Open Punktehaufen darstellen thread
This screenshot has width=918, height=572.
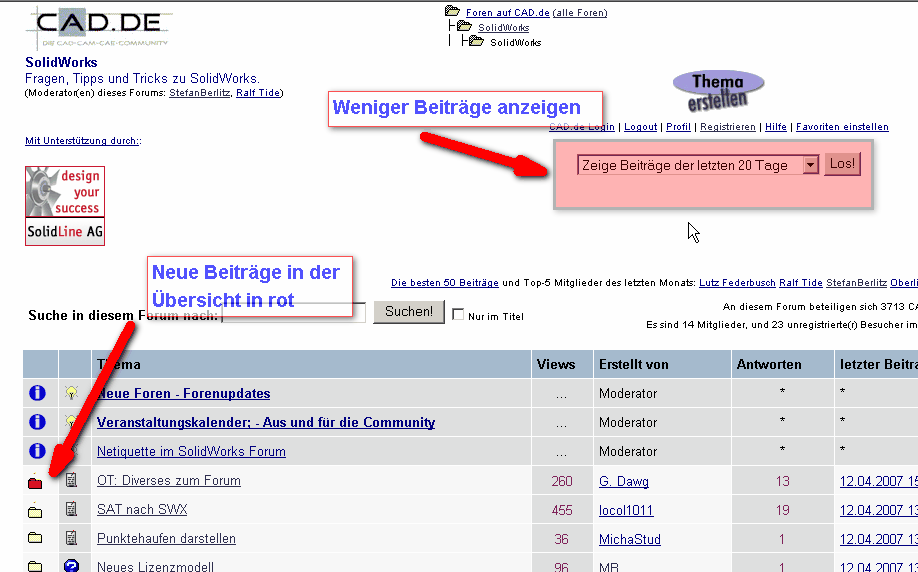(166, 539)
